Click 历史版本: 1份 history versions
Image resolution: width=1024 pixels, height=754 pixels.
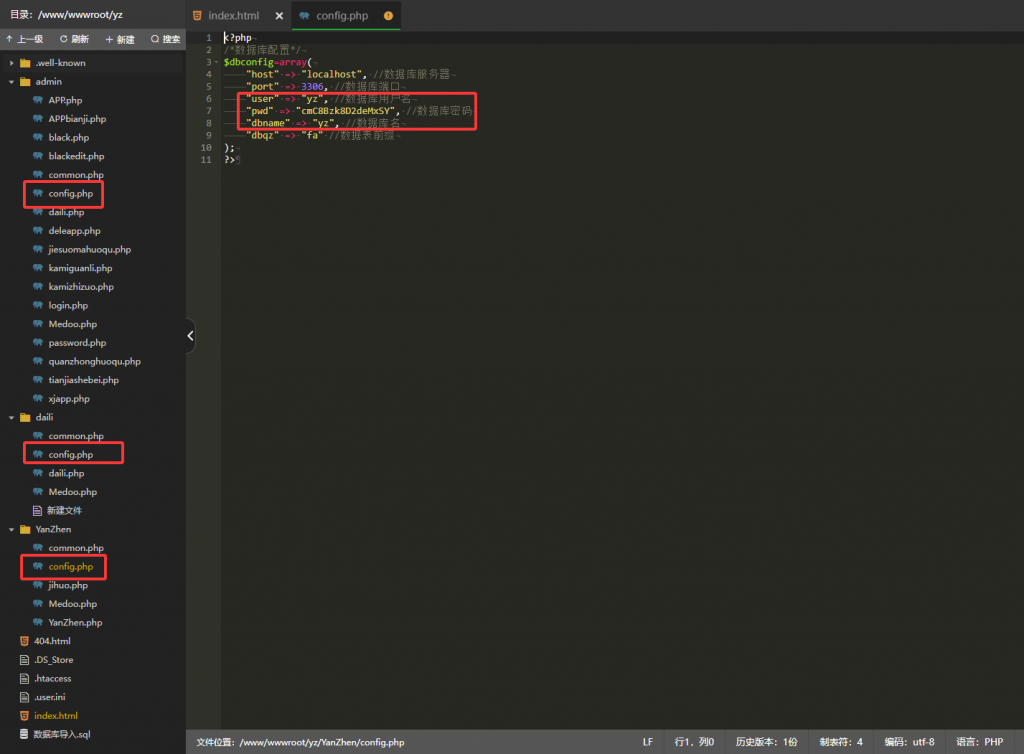click(767, 742)
